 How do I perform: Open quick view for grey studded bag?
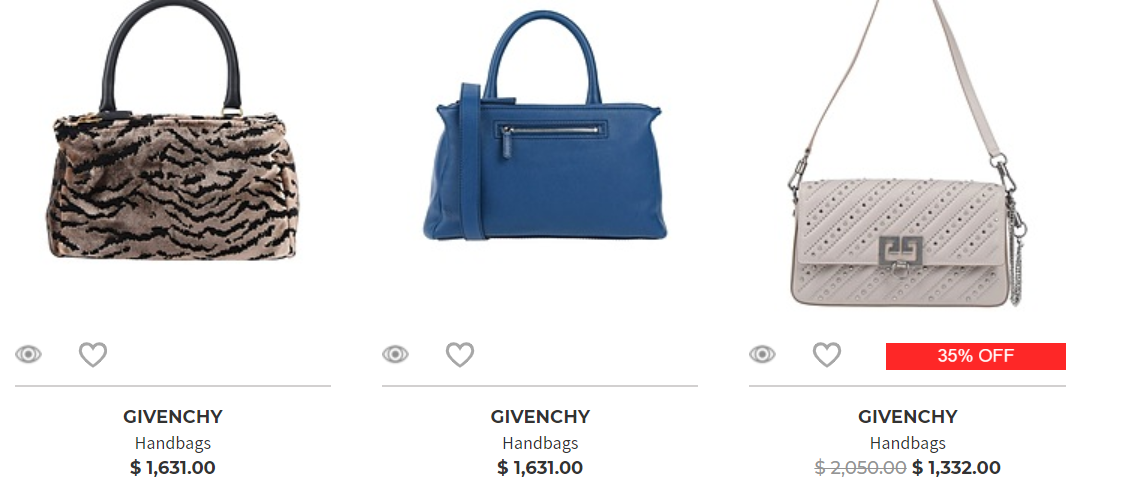click(x=762, y=355)
